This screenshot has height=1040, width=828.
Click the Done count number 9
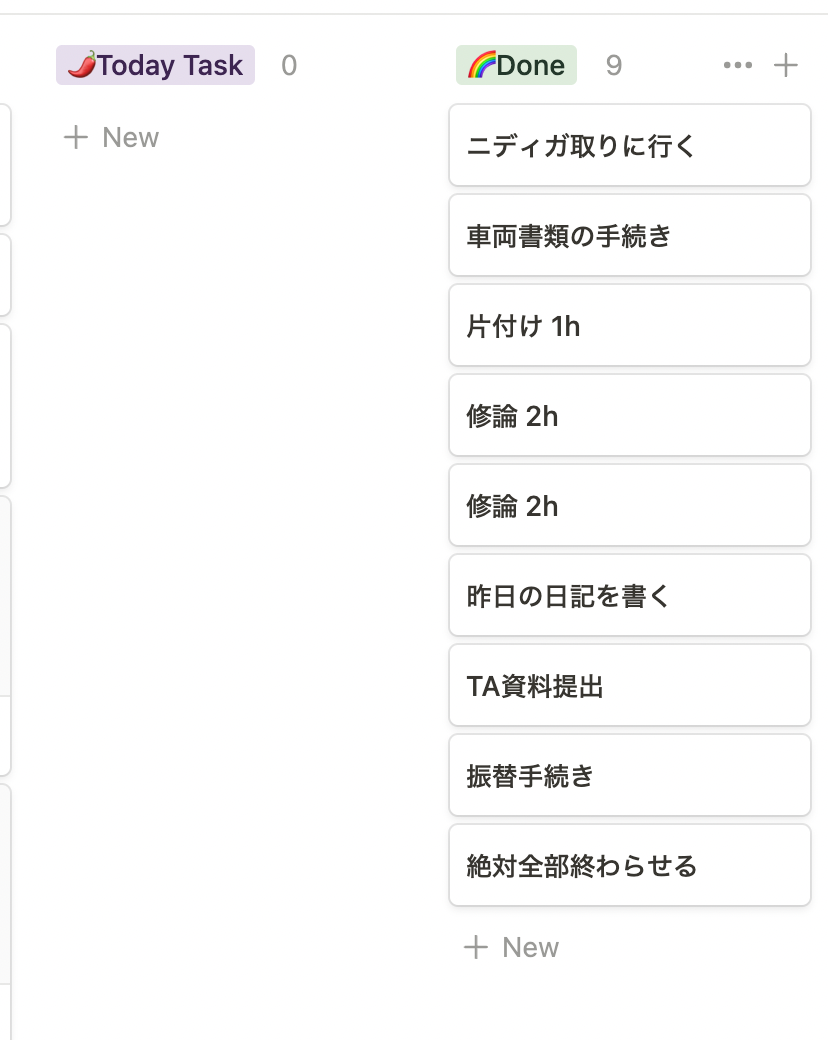coord(614,66)
